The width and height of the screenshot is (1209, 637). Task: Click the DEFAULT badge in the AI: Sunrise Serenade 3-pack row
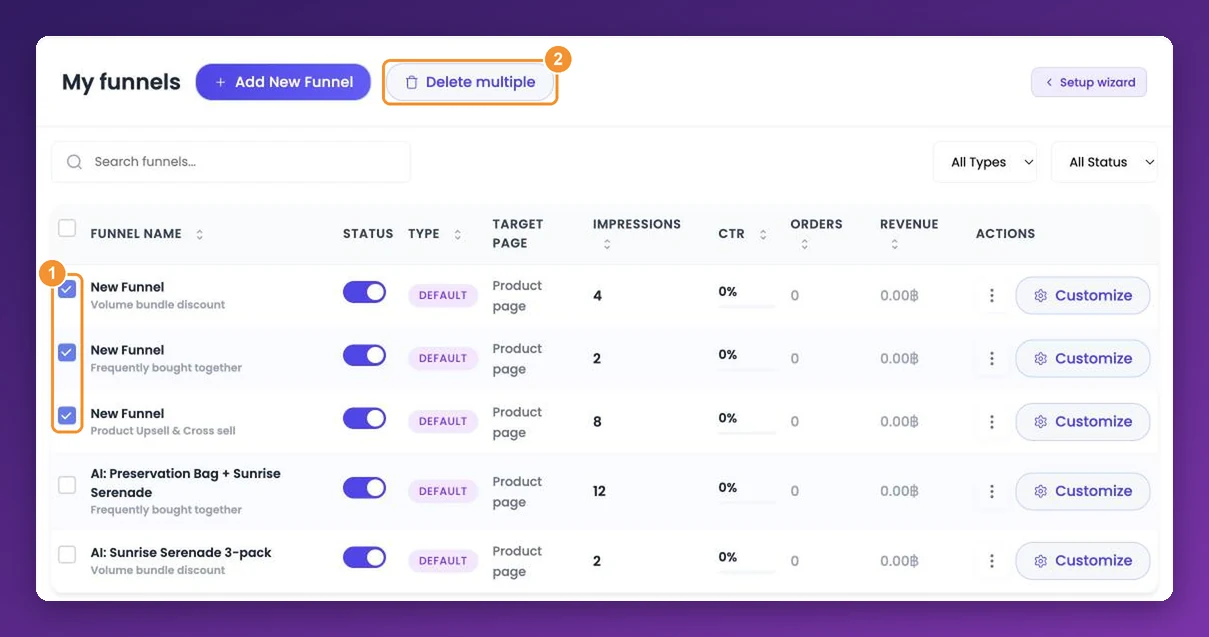pos(443,561)
